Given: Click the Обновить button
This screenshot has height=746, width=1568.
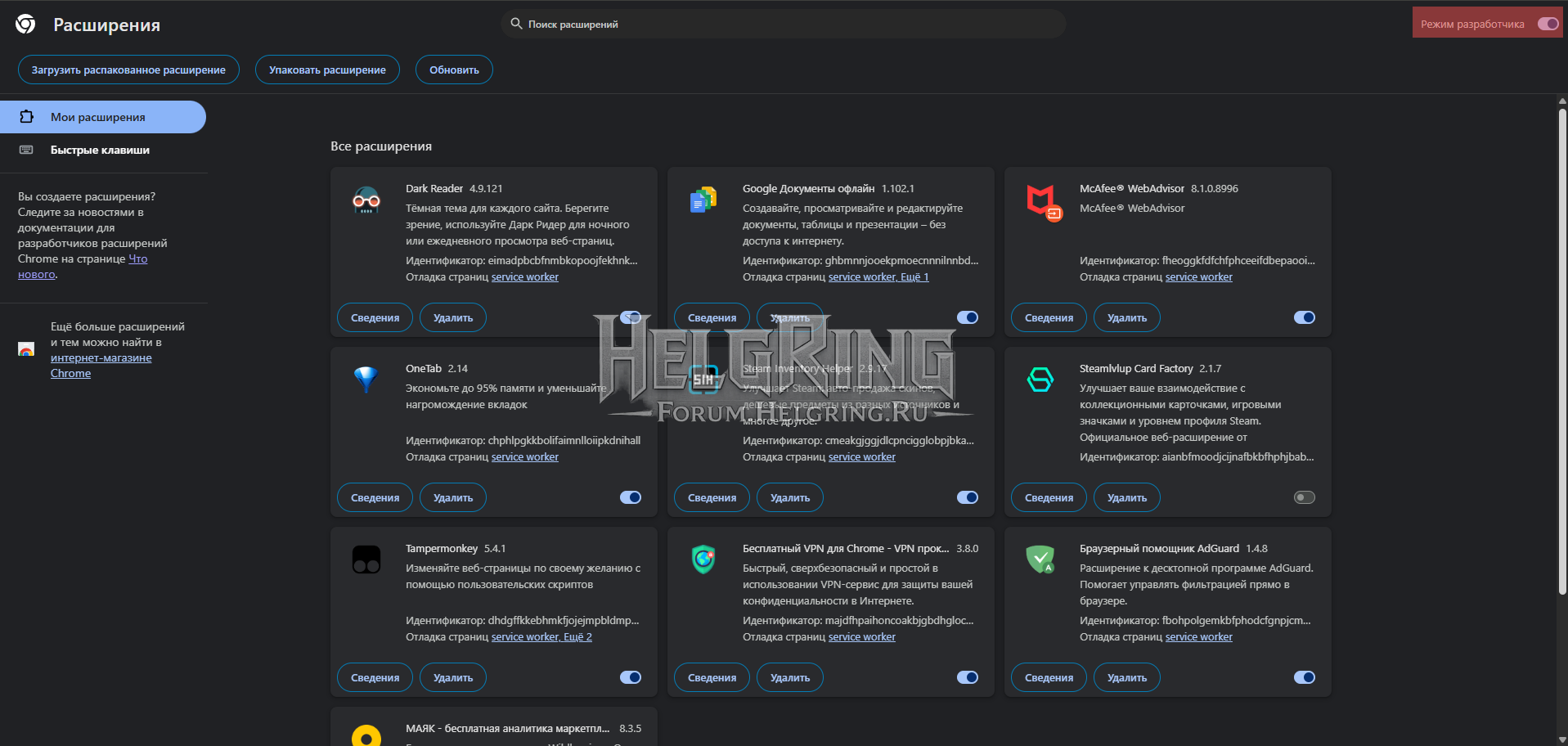Looking at the screenshot, I should (x=454, y=70).
